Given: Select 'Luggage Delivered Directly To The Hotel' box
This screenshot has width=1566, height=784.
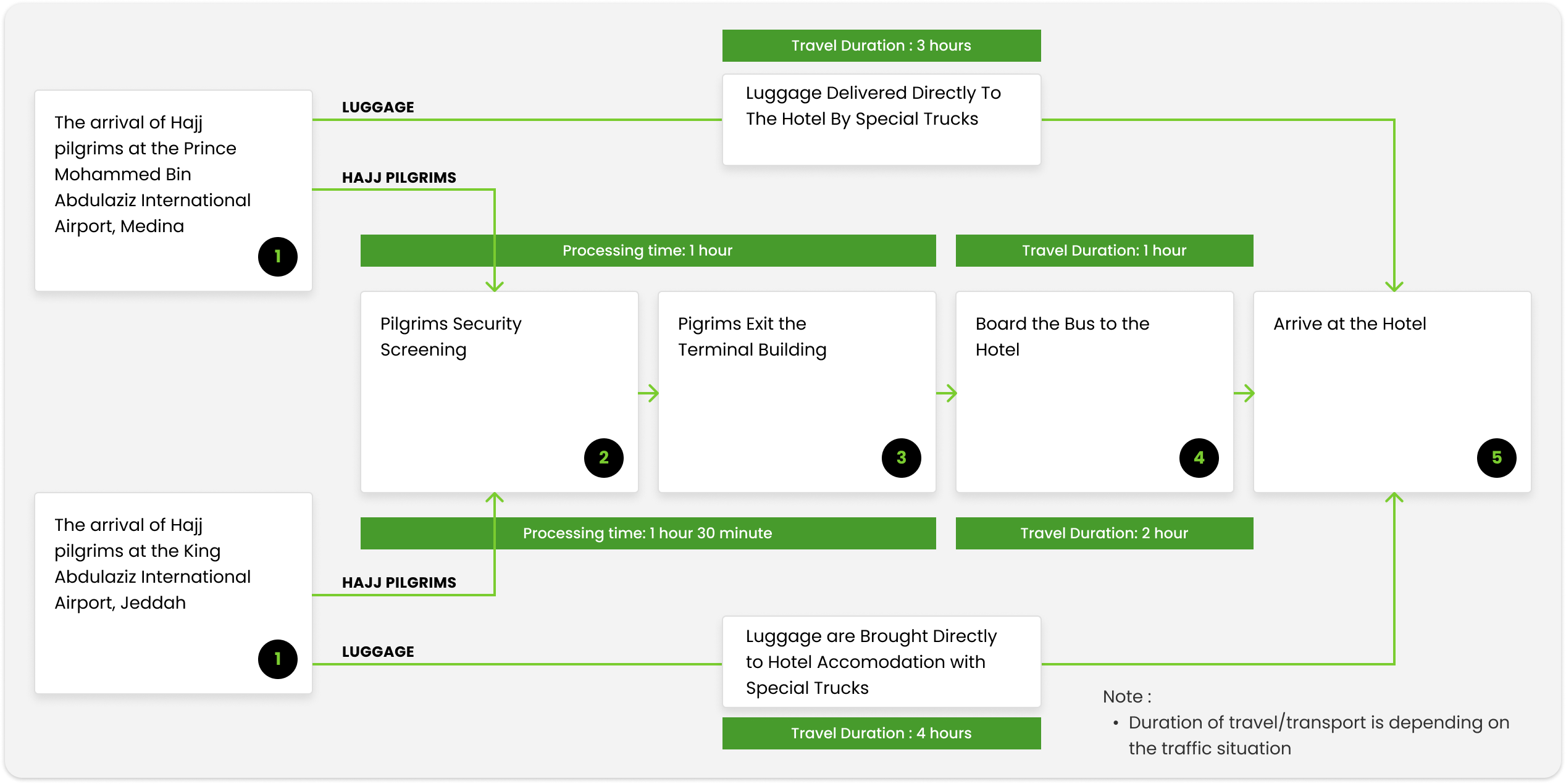Looking at the screenshot, I should [x=881, y=120].
